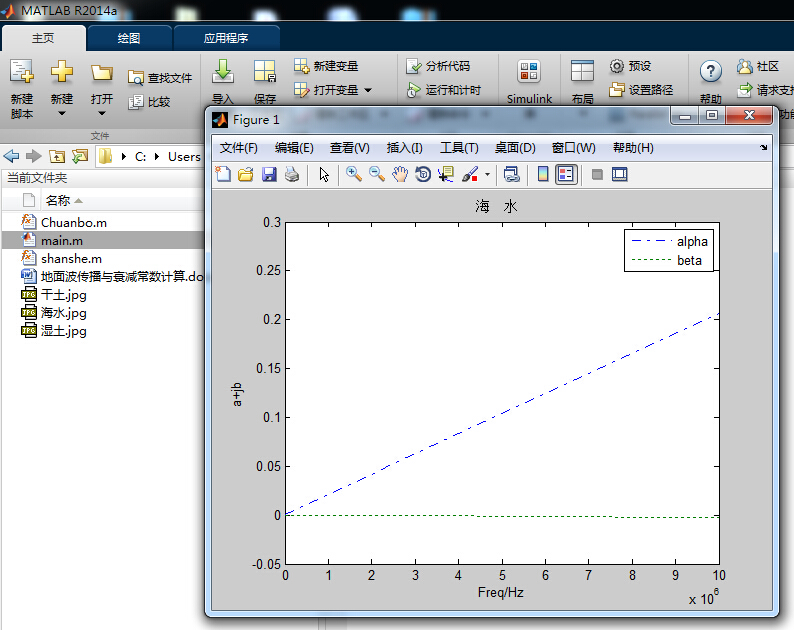This screenshot has height=630, width=794.
Task: Select main.m file
Action: pos(62,241)
